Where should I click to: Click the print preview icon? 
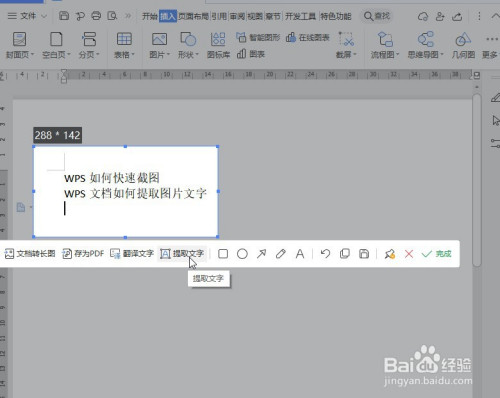click(x=113, y=16)
